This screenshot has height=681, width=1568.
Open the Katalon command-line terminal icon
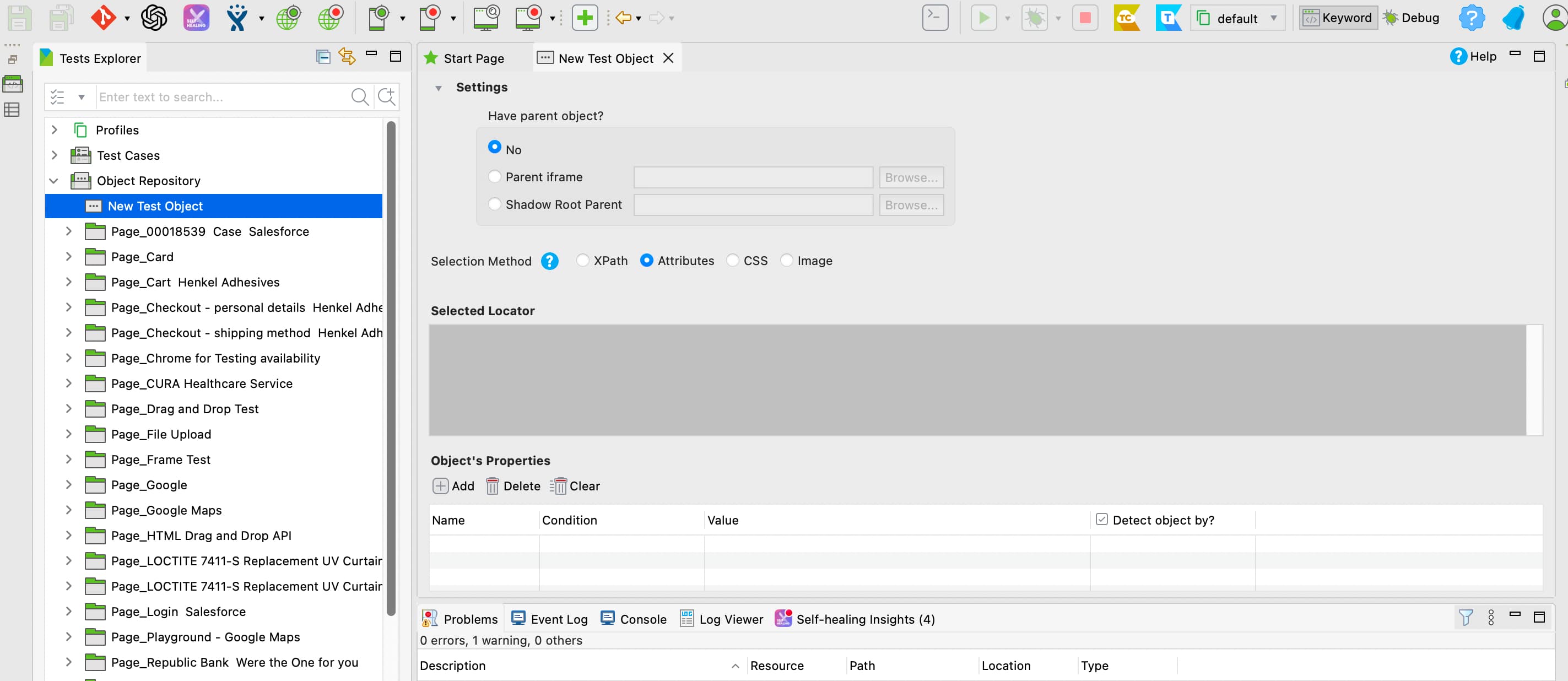(x=934, y=17)
